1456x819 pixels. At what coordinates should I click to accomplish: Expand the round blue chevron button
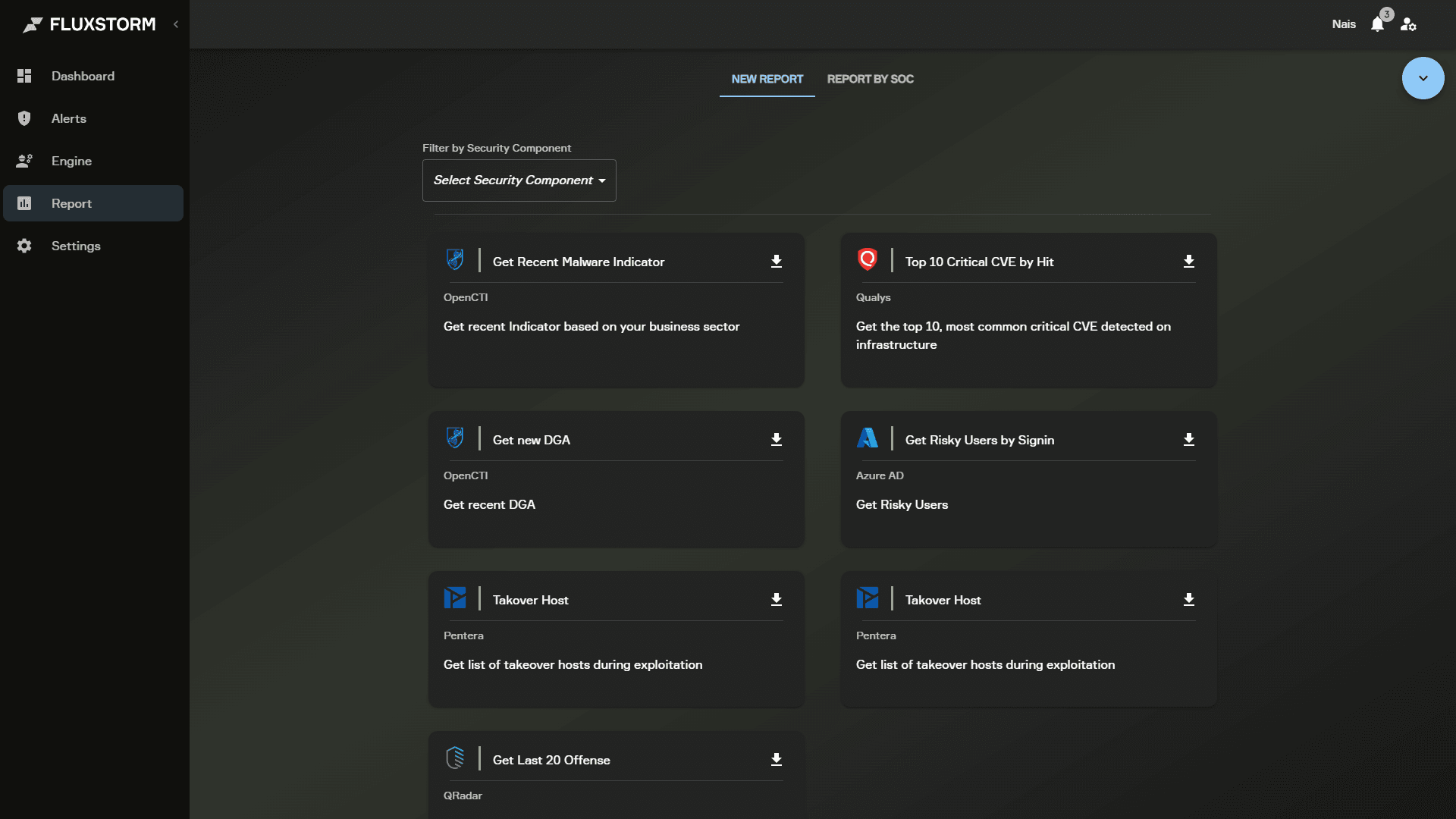(x=1423, y=78)
